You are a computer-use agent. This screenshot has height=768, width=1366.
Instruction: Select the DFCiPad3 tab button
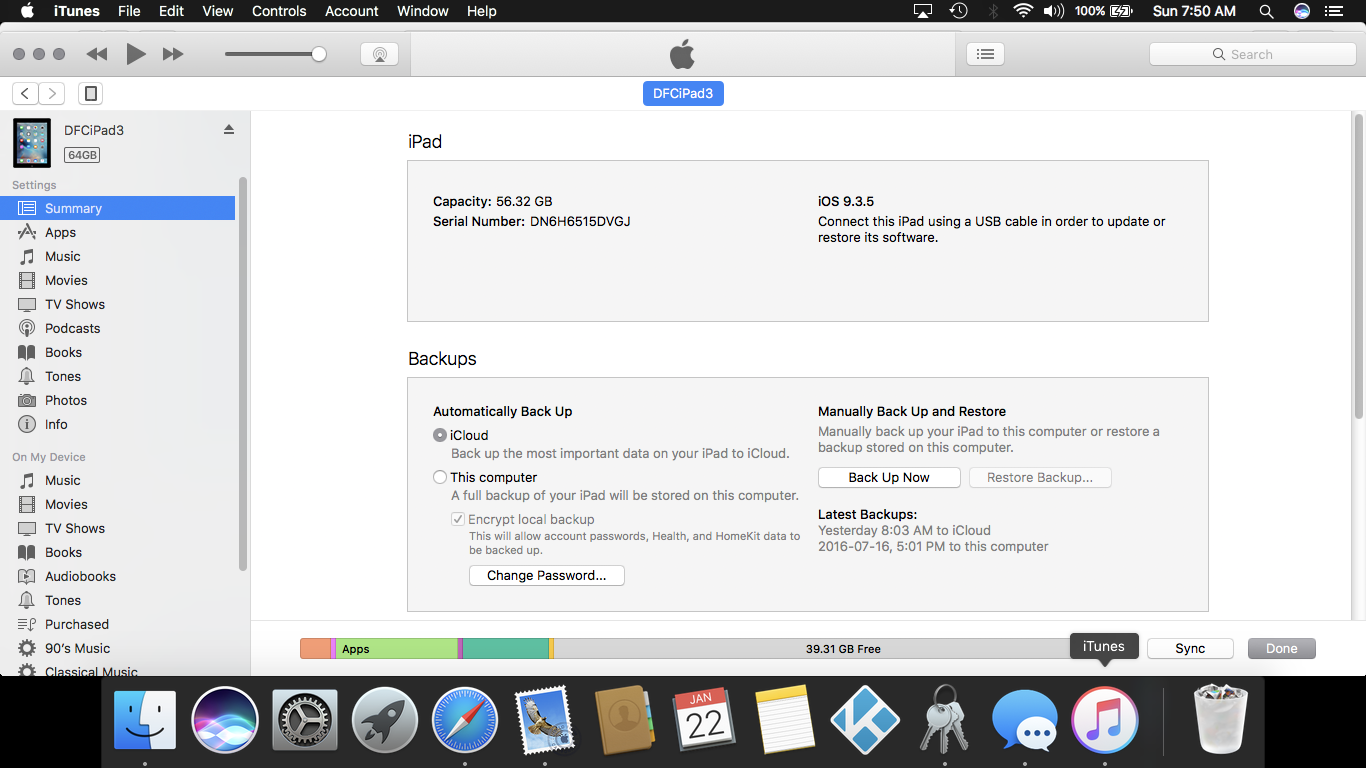pyautogui.click(x=683, y=93)
